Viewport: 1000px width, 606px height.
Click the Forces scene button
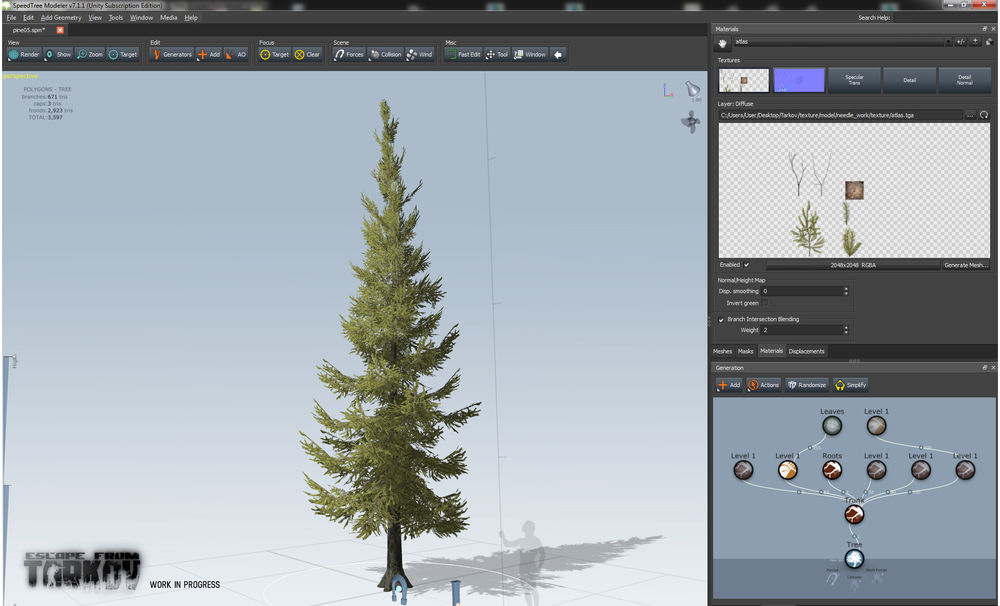tap(349, 54)
